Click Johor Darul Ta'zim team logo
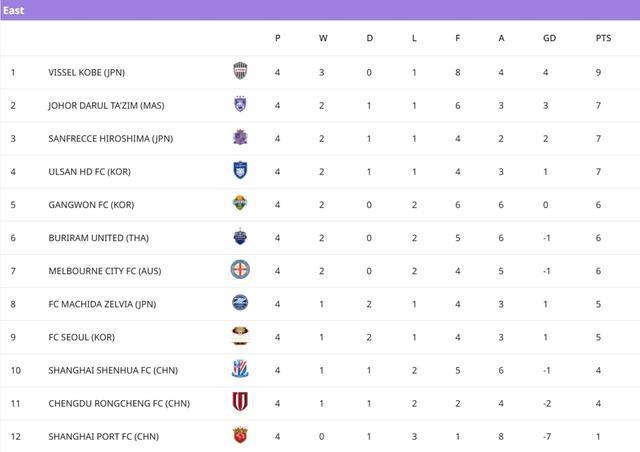 click(x=240, y=104)
